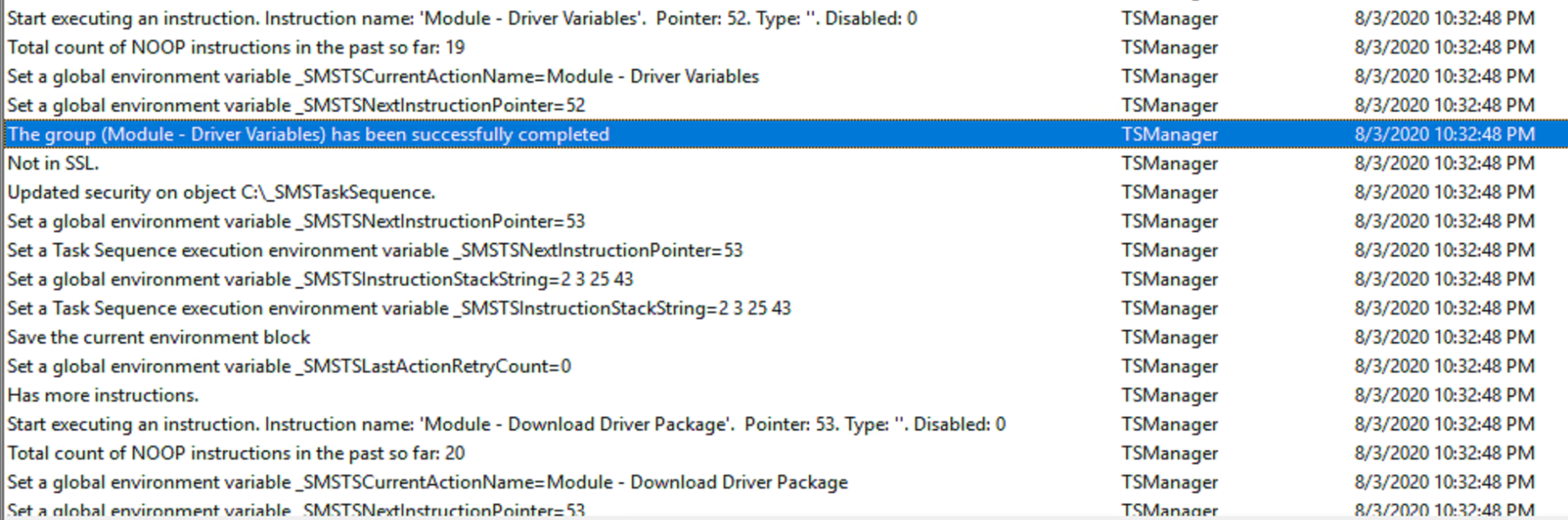Click the timestamp beside 'Has more instructions.'
The width and height of the screenshot is (1568, 520).
point(1443,395)
